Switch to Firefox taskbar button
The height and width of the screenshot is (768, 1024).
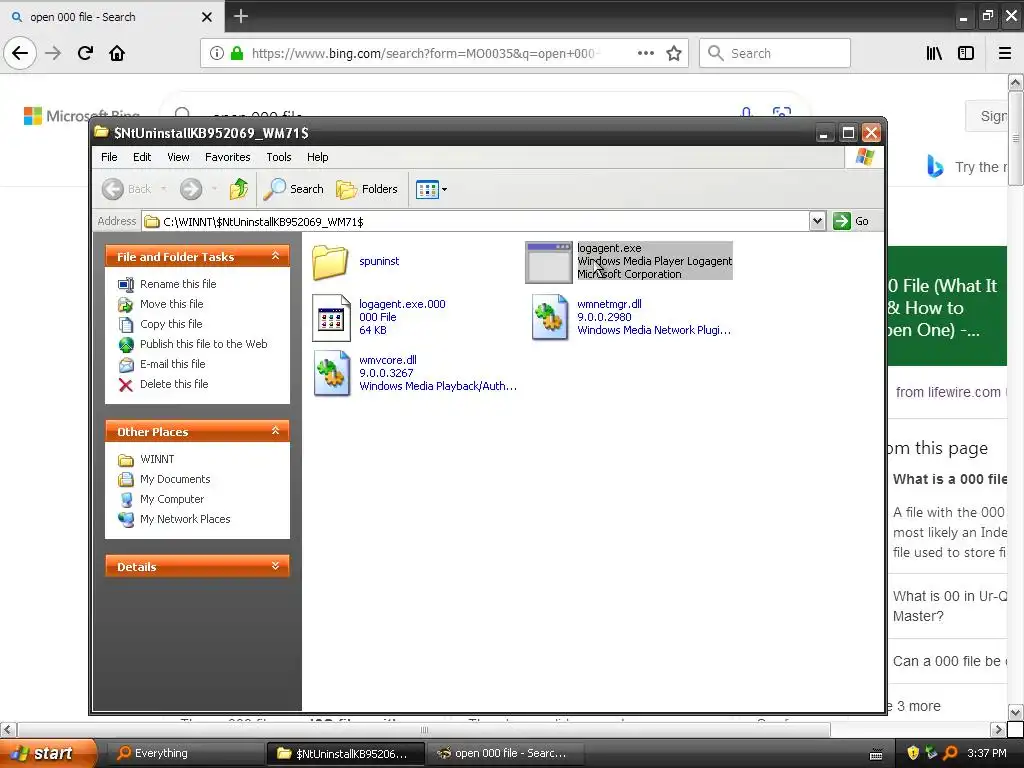pyautogui.click(x=505, y=753)
